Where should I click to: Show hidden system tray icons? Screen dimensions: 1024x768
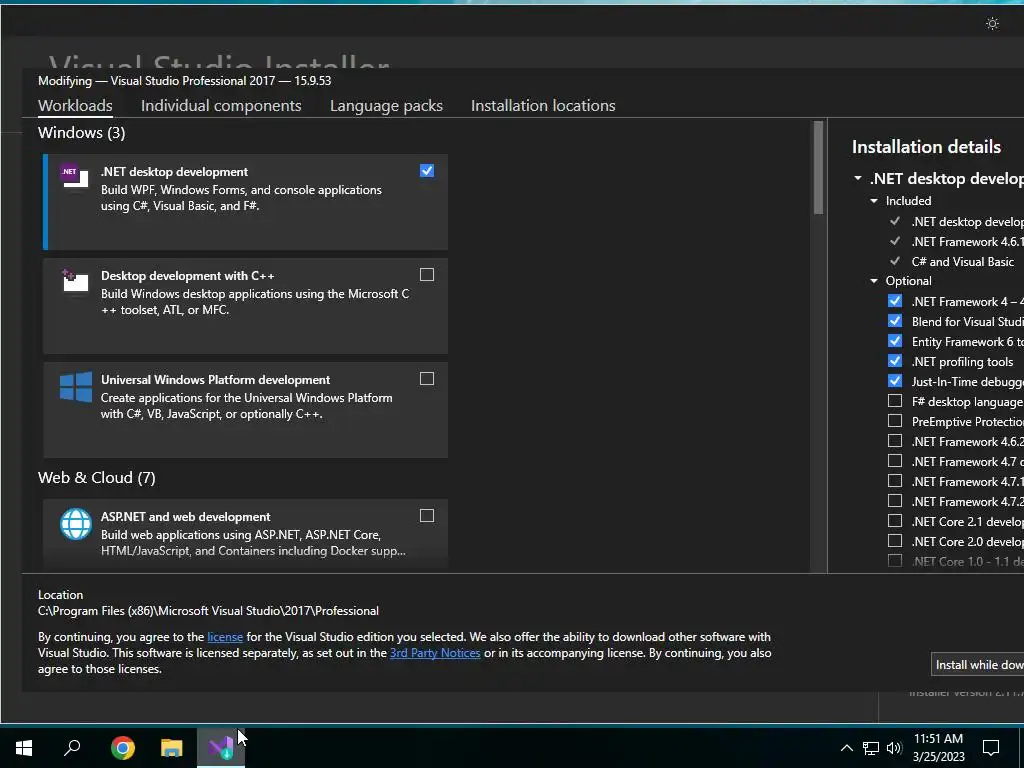846,748
